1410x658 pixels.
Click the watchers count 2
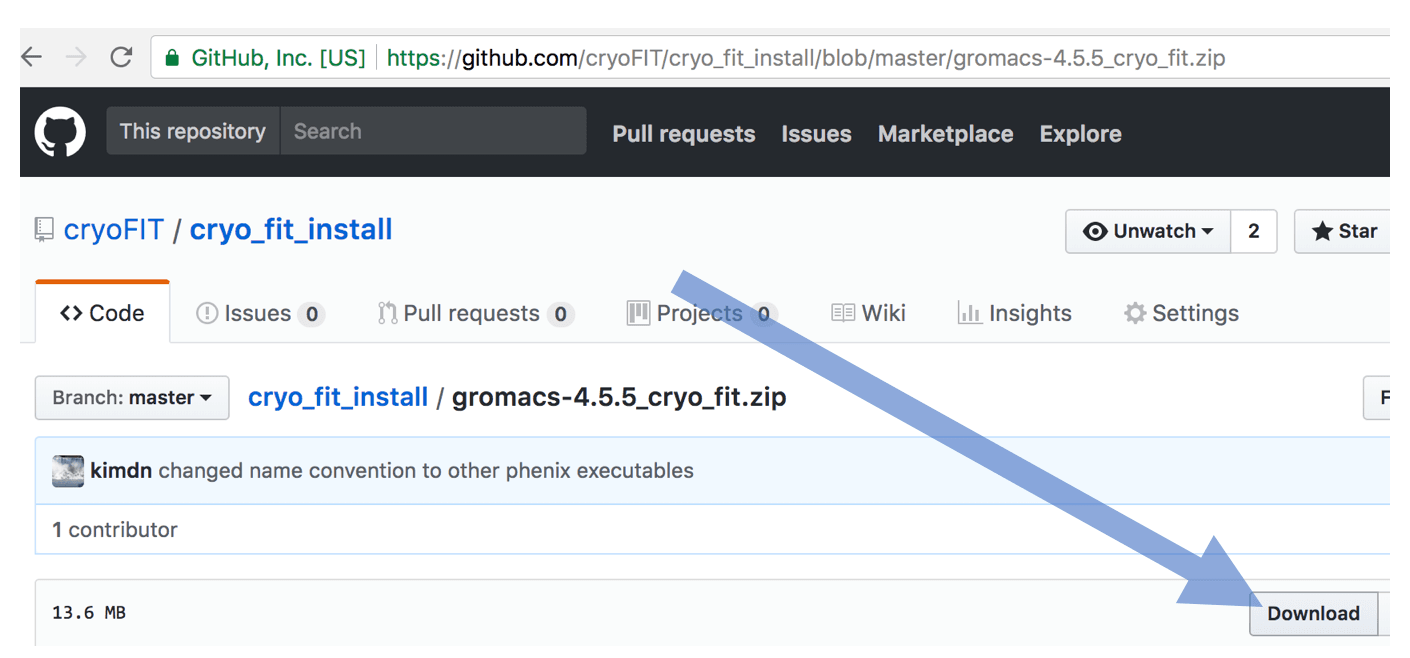click(1253, 231)
